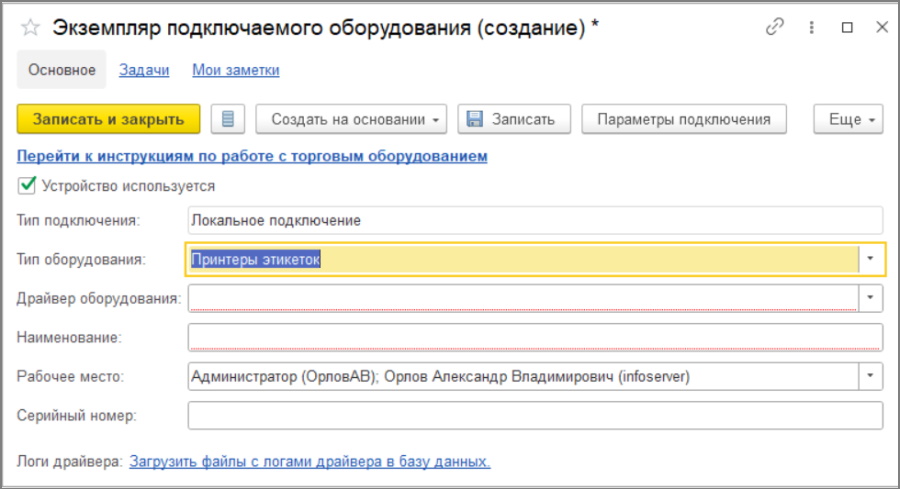Click the Тип подключения field

[x=535, y=220]
